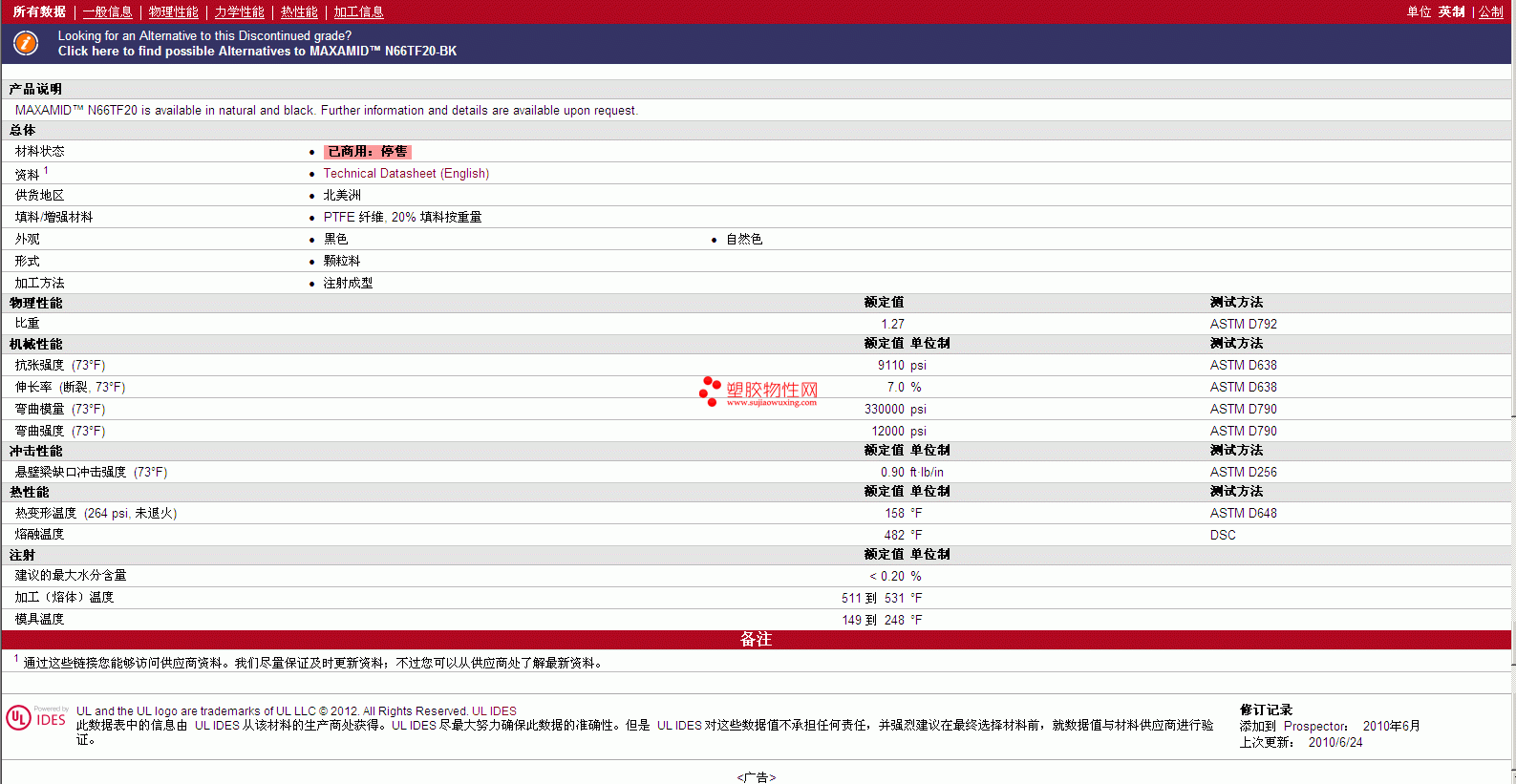Click the 比重 row label
1516x784 pixels.
pos(28,324)
